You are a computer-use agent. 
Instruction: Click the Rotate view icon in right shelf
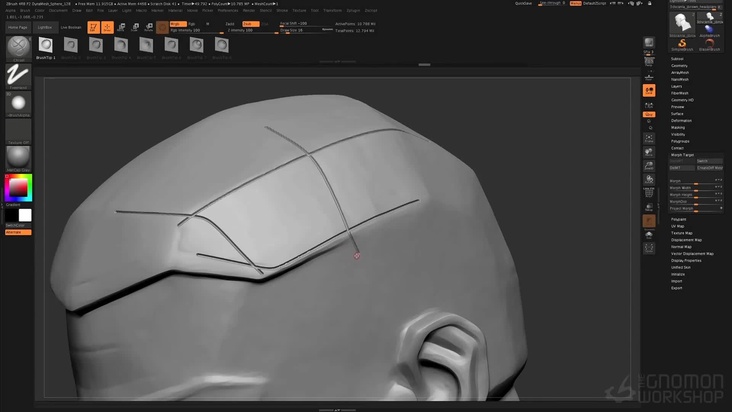pos(649,179)
